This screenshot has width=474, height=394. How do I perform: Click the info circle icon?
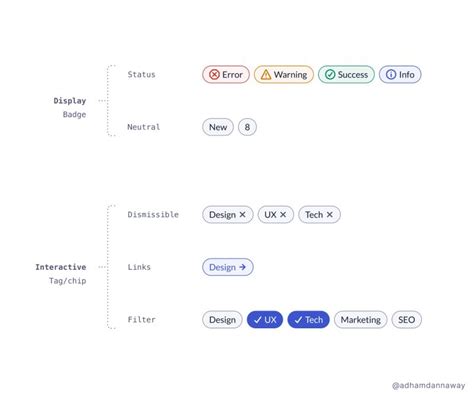point(391,74)
